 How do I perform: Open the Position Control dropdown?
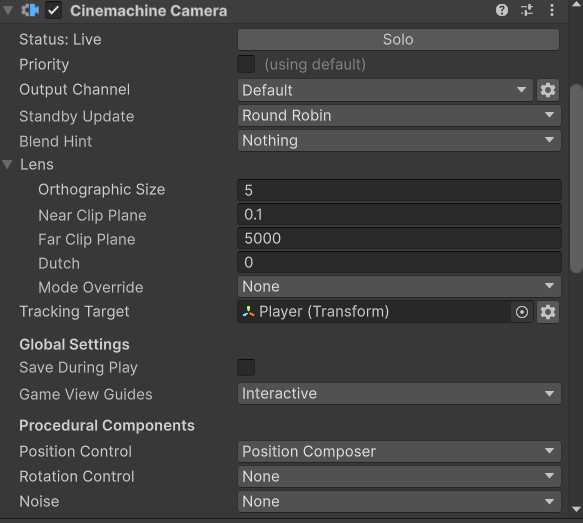click(x=399, y=452)
